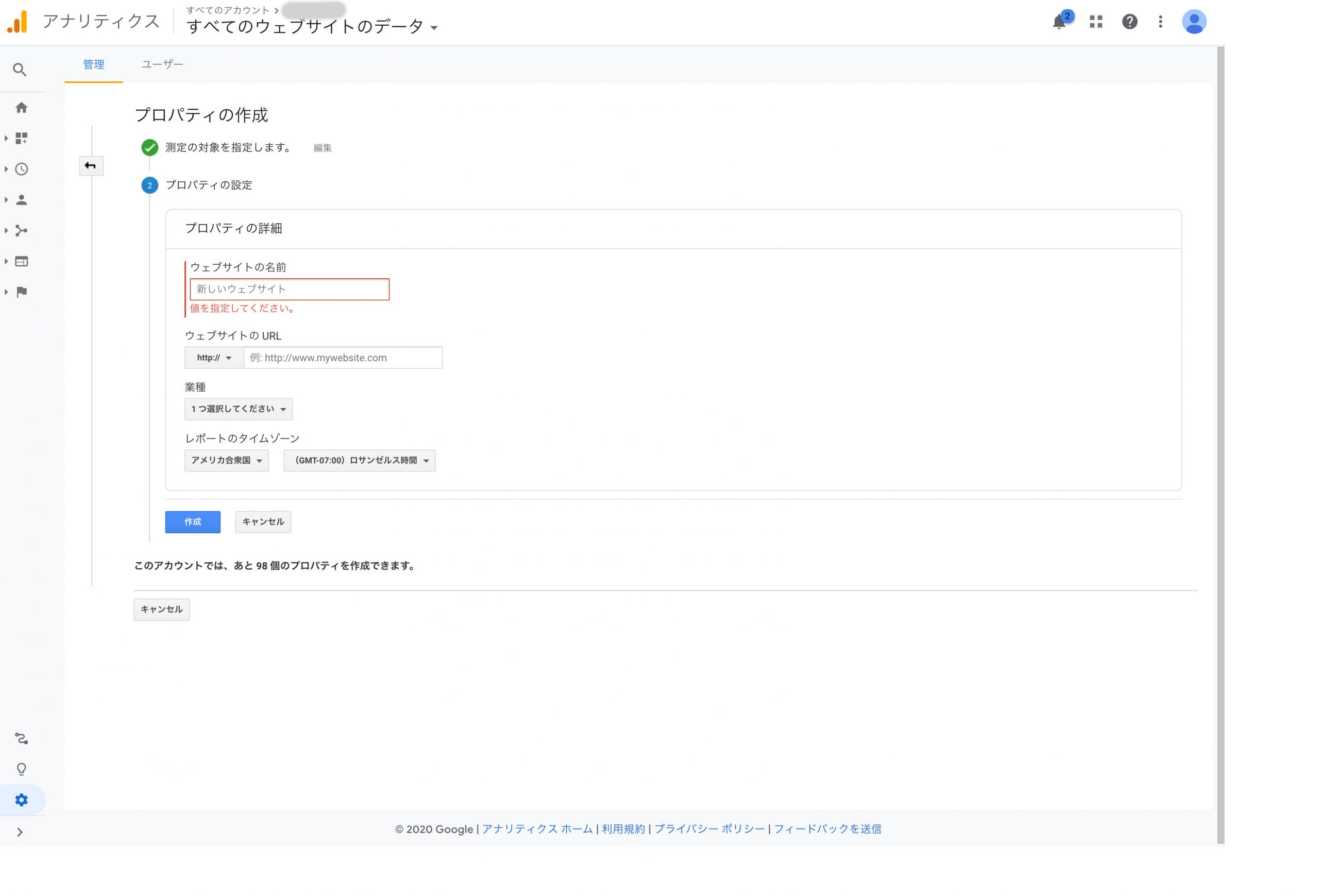Open the 業種 industry dropdown
This screenshot has width=1319, height=896.
239,409
